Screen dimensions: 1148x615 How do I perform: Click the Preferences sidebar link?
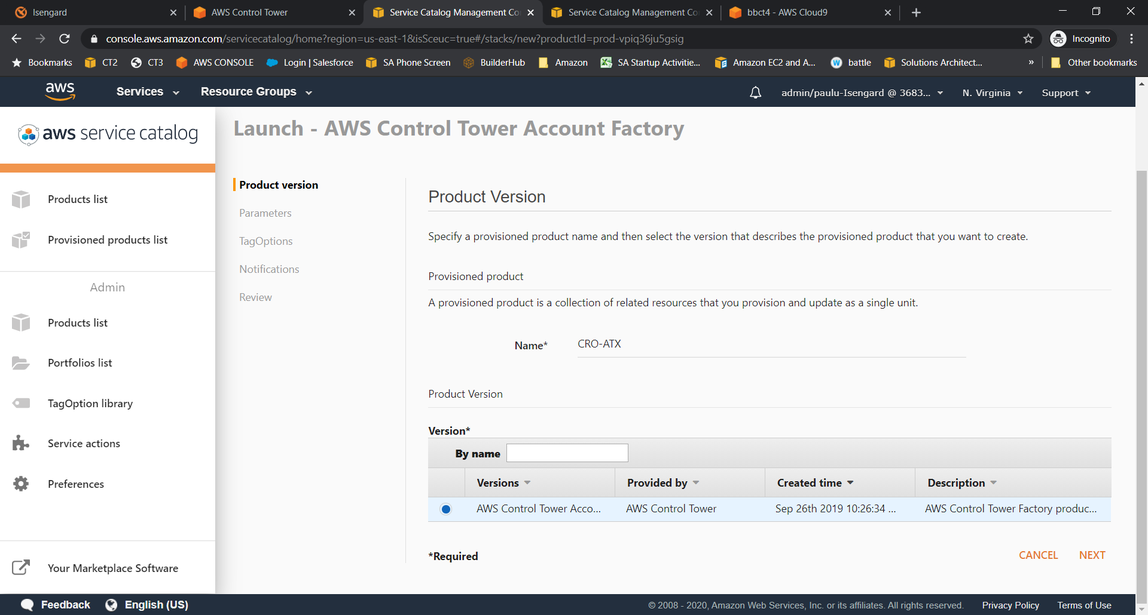pyautogui.click(x=76, y=484)
